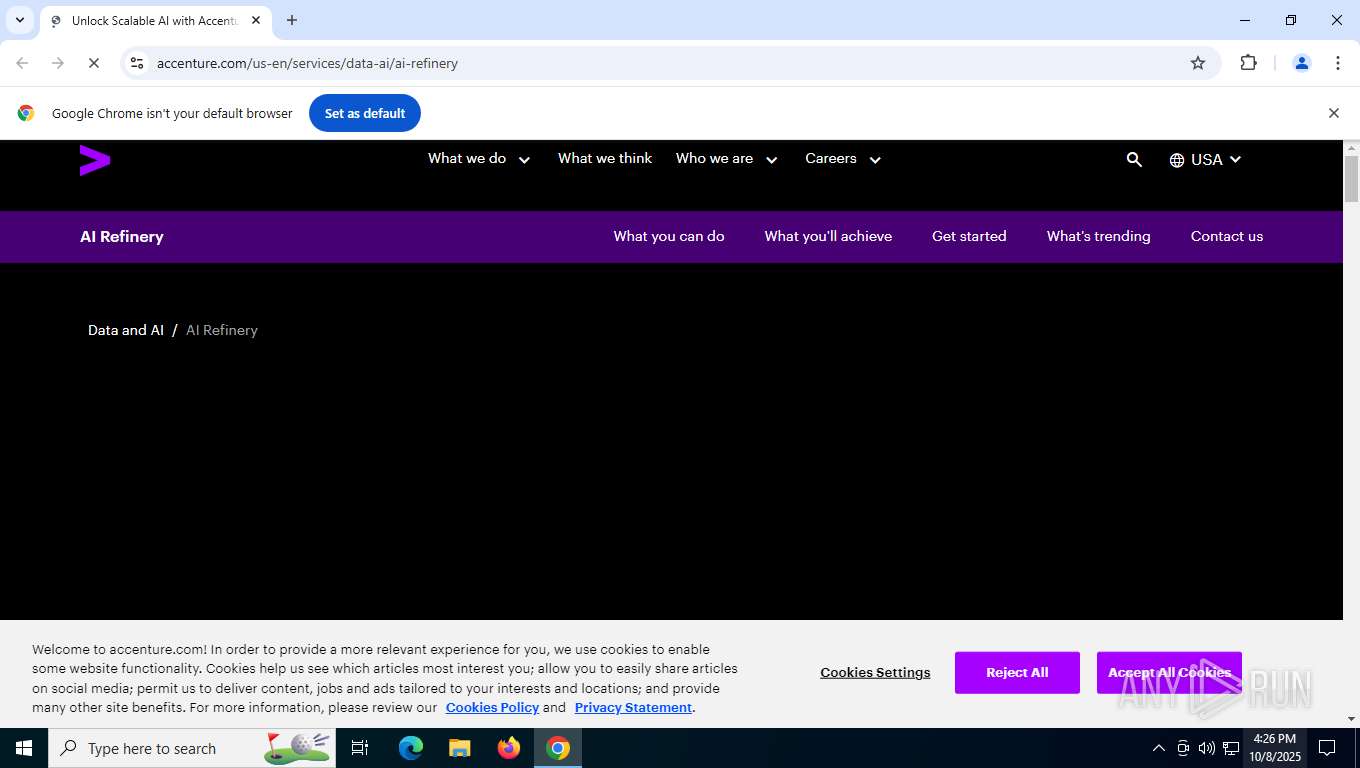Click the Data and AI breadcrumb
This screenshot has height=768, width=1360.
pyautogui.click(x=126, y=330)
